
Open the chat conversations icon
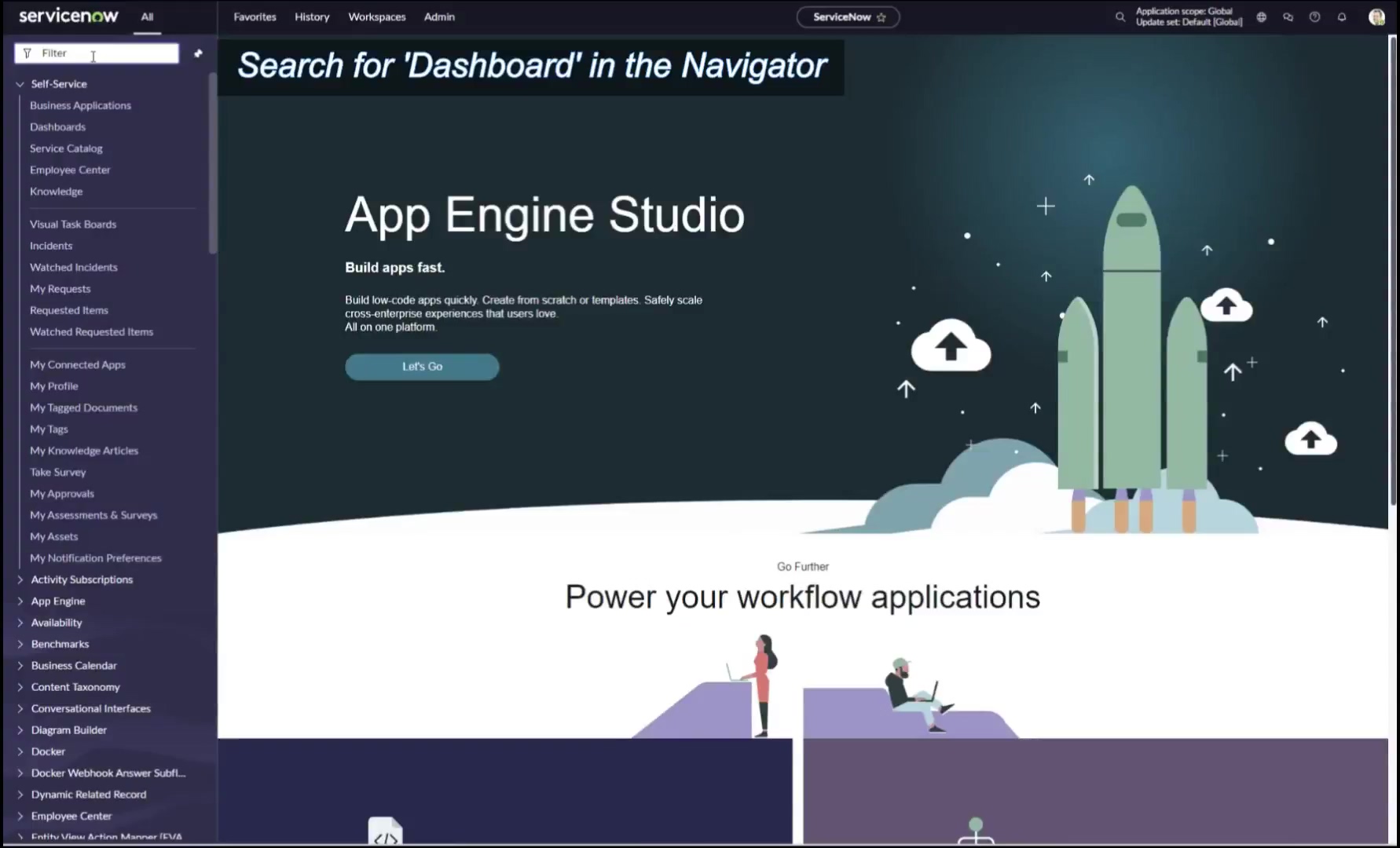[x=1288, y=16]
